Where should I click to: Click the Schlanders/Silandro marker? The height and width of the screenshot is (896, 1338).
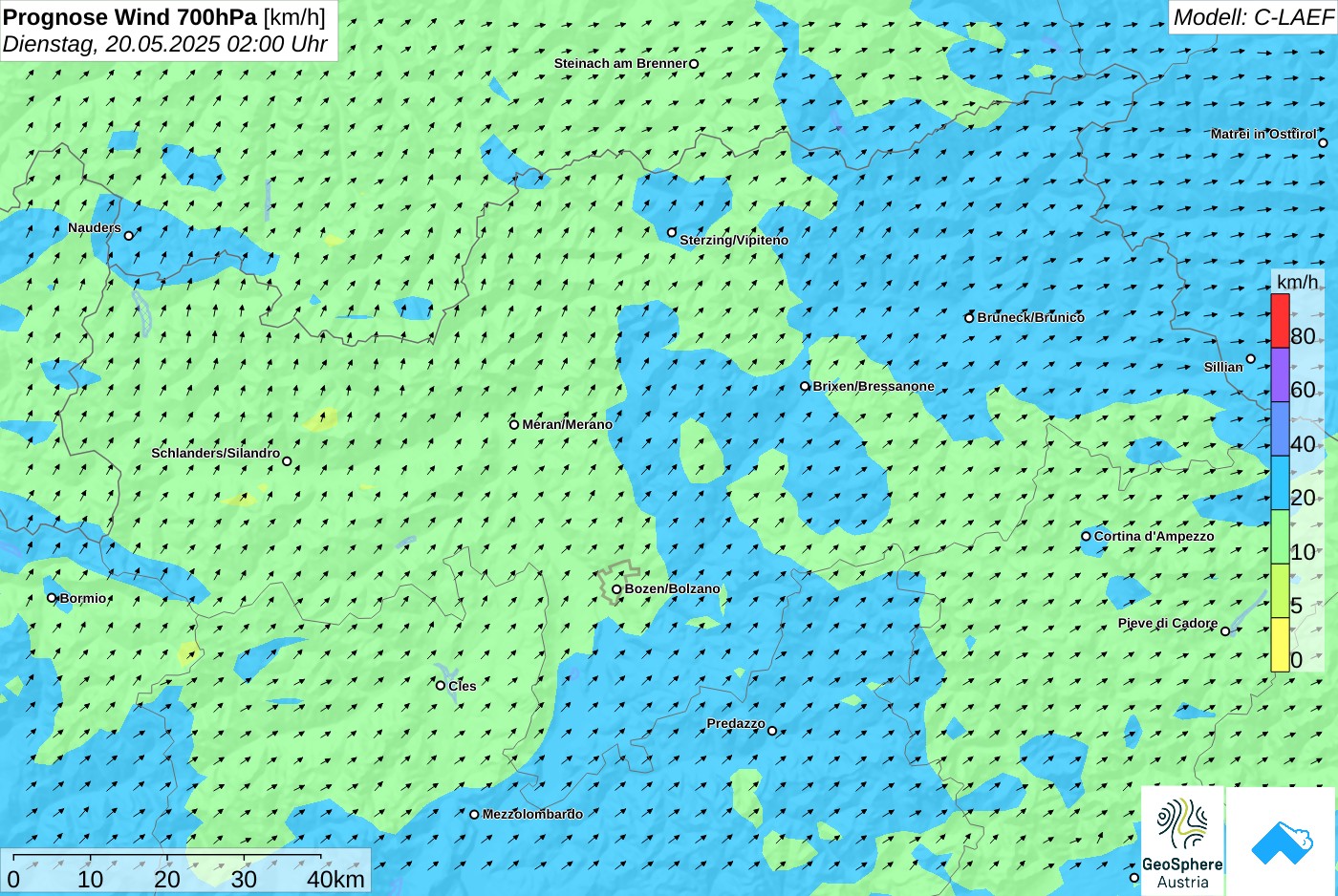tap(287, 461)
